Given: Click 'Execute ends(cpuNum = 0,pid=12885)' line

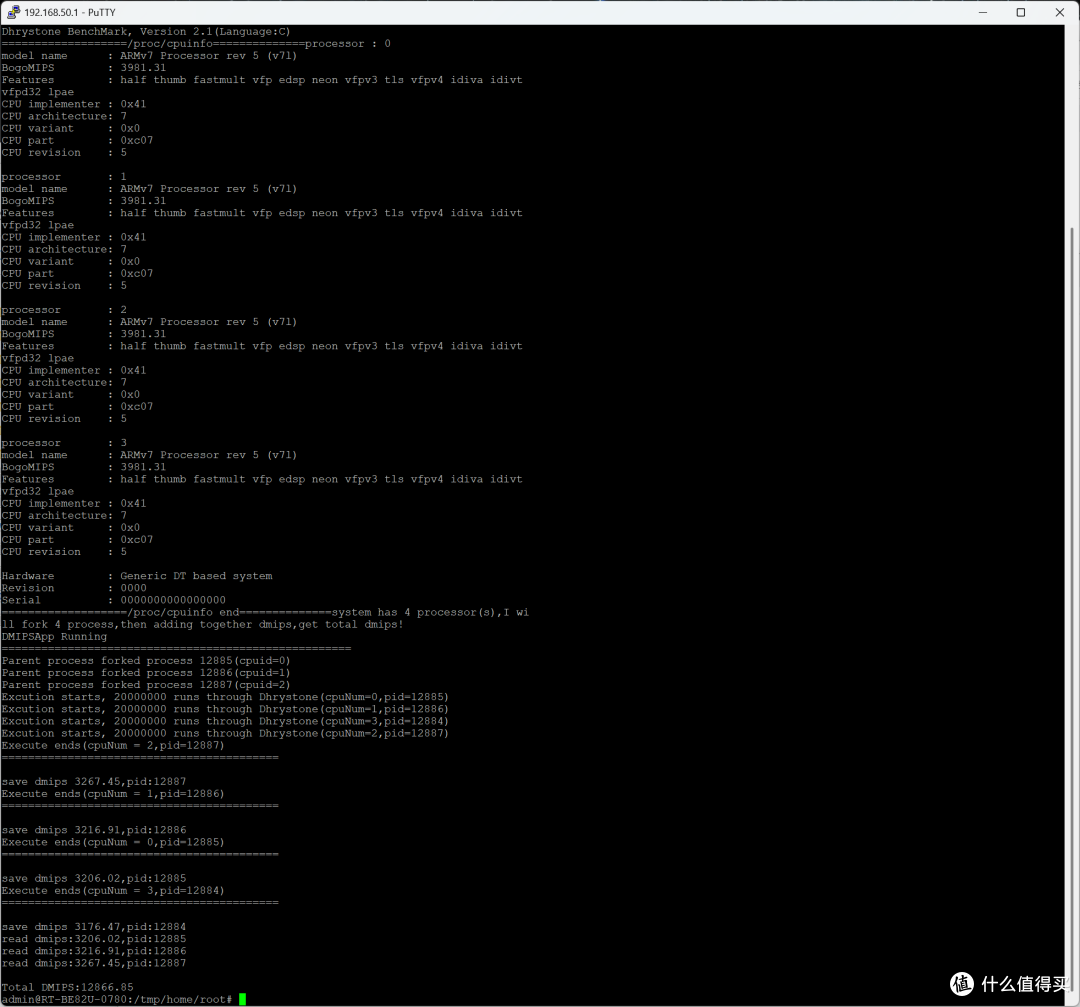Looking at the screenshot, I should point(113,842).
